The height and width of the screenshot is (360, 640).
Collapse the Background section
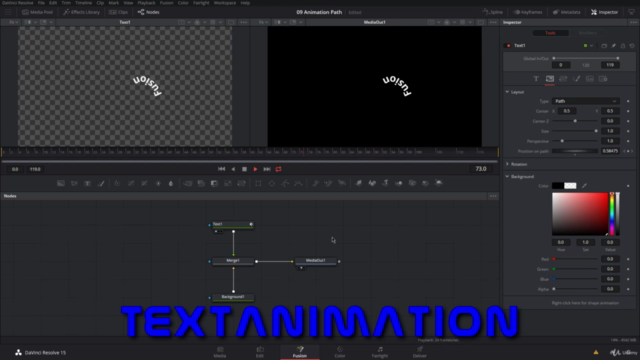507,176
